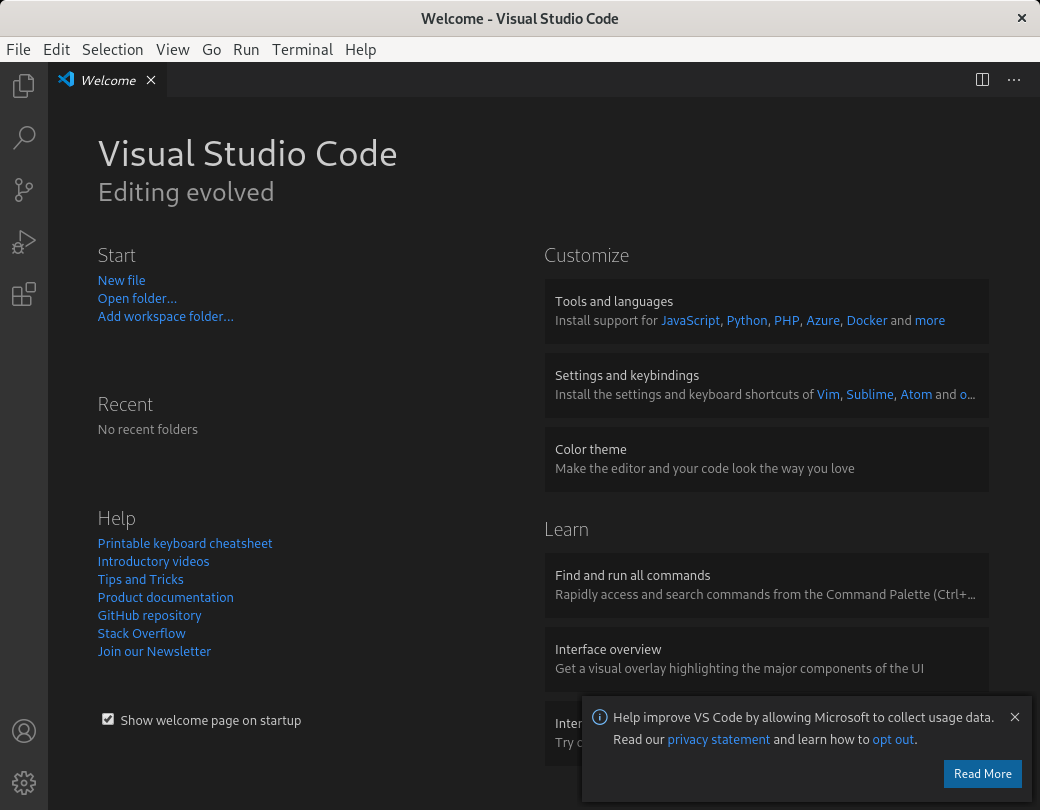Image resolution: width=1040 pixels, height=810 pixels.
Task: Open the Stack Overflow link
Action: [x=141, y=634]
